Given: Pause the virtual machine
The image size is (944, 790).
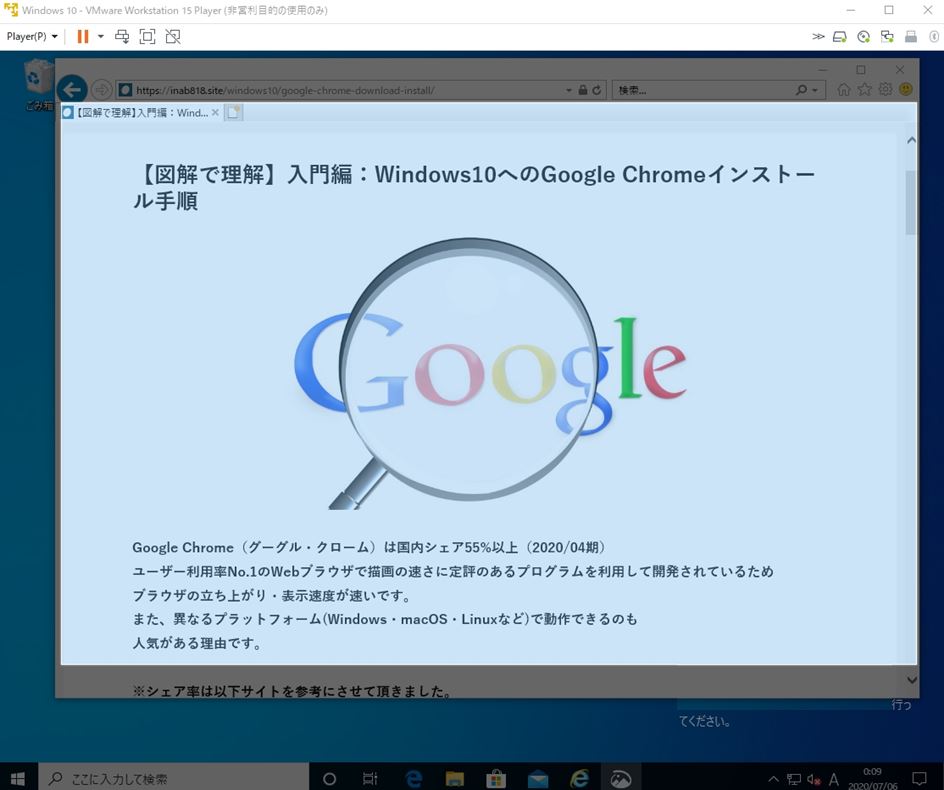Looking at the screenshot, I should coord(82,37).
